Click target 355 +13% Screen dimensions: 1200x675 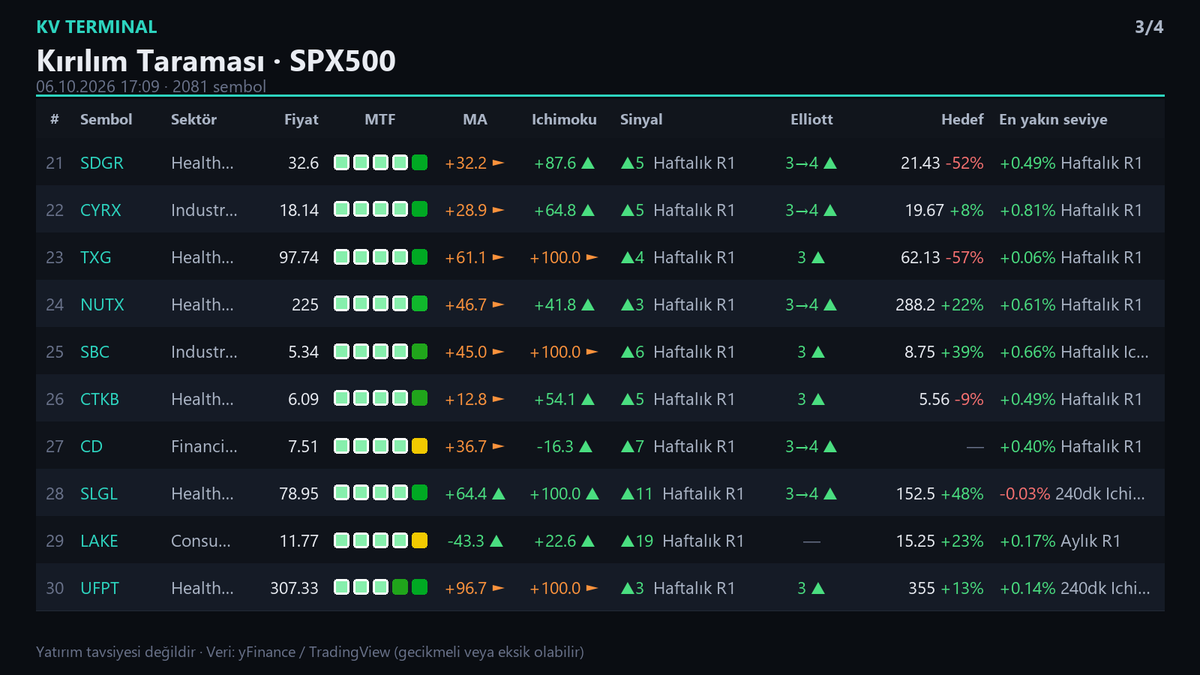[946, 588]
